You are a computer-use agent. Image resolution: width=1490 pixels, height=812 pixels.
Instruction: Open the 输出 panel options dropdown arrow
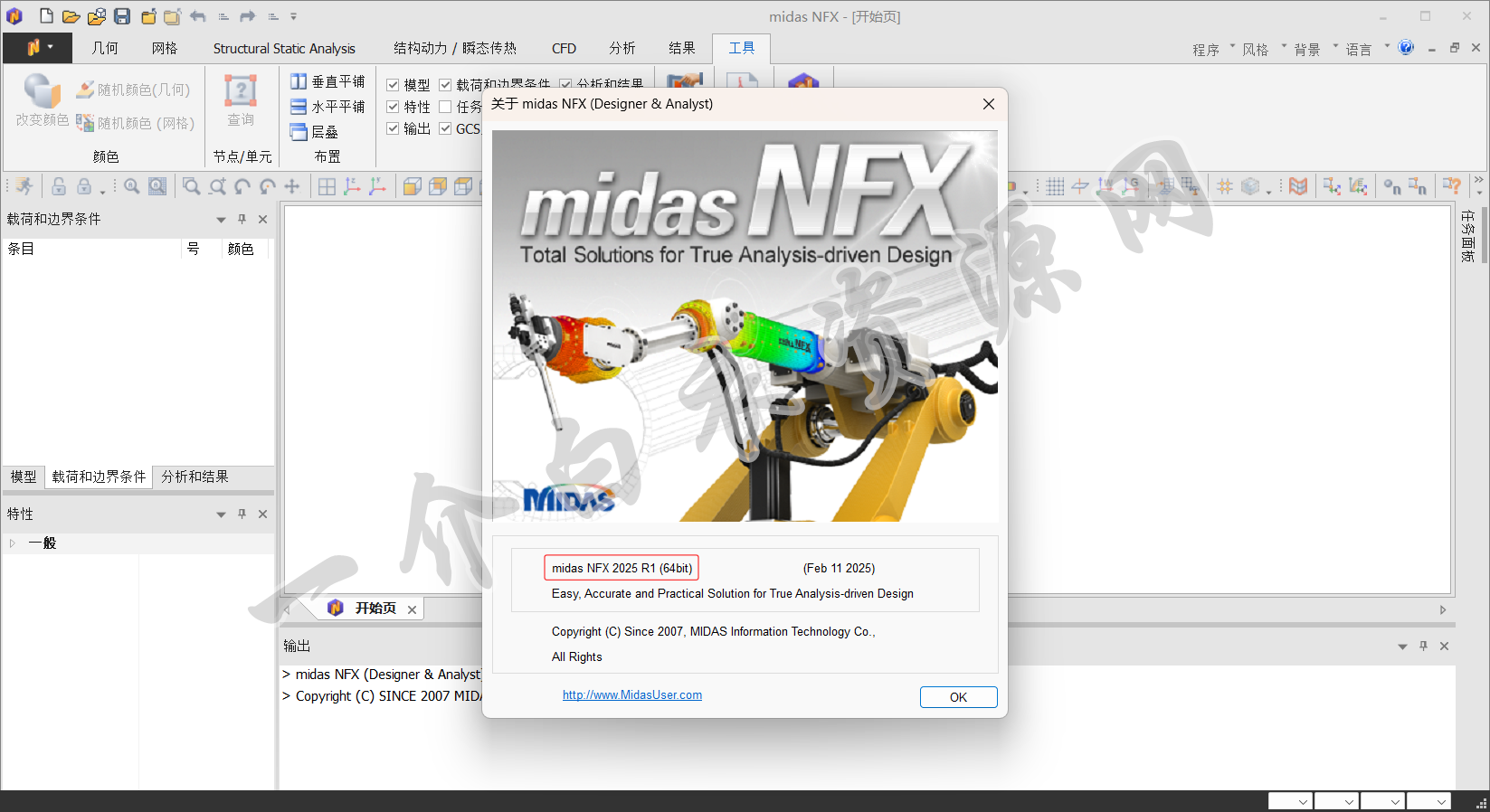pos(1402,647)
